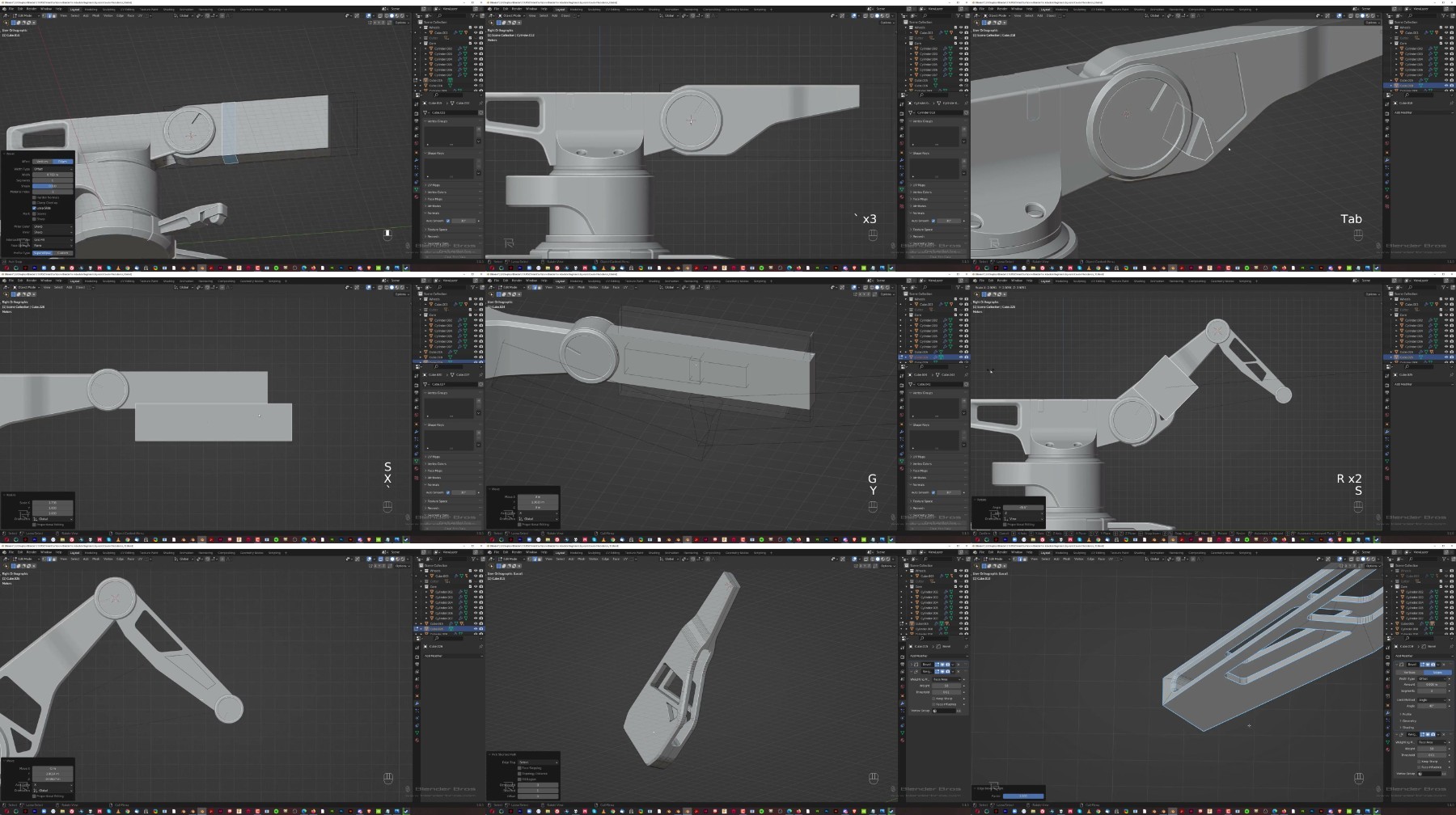Open File menu in top-left Blender window
This screenshot has height=815, width=1456.
pyautogui.click(x=11, y=9)
